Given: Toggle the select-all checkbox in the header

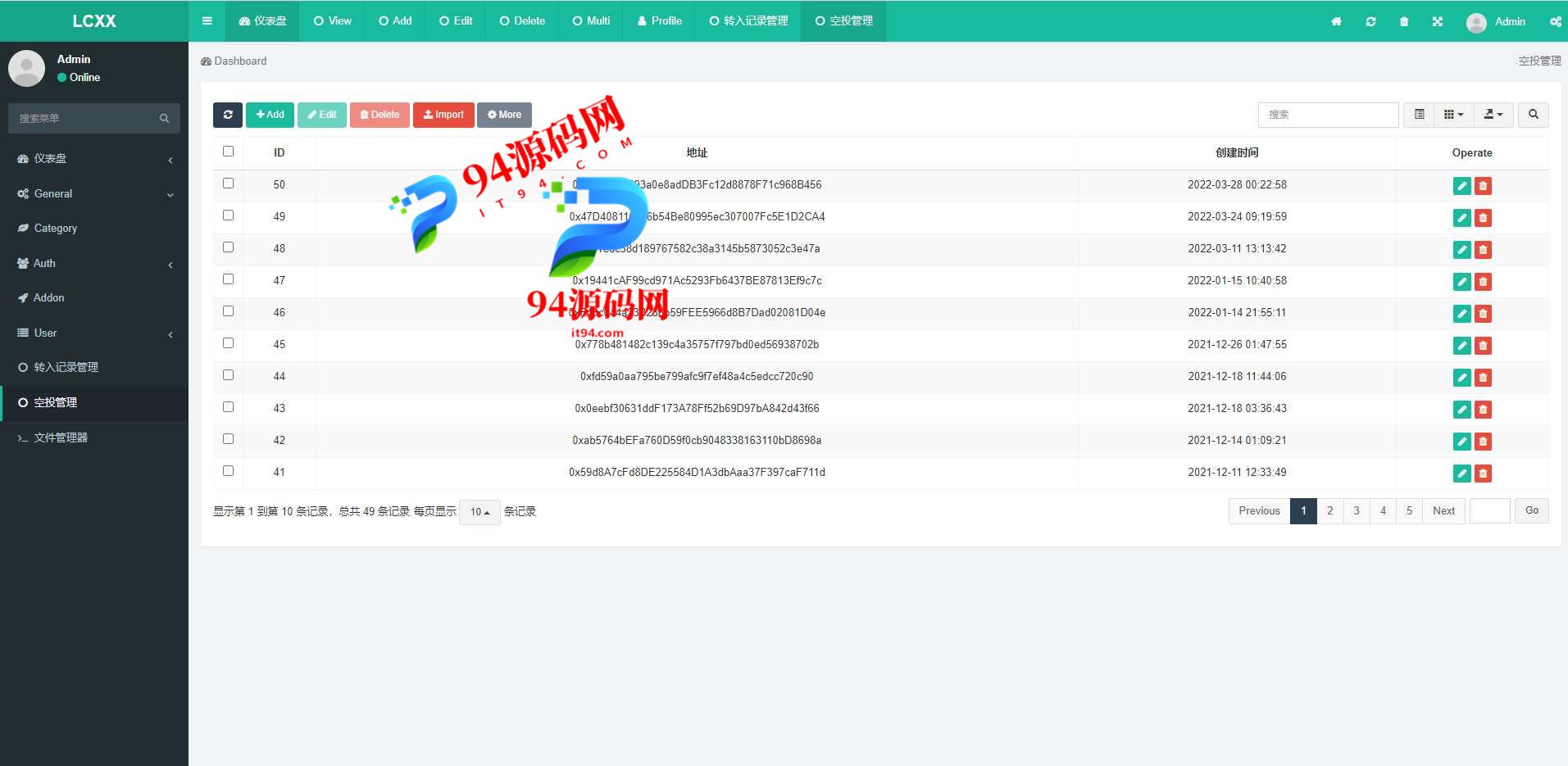Looking at the screenshot, I should [x=228, y=152].
